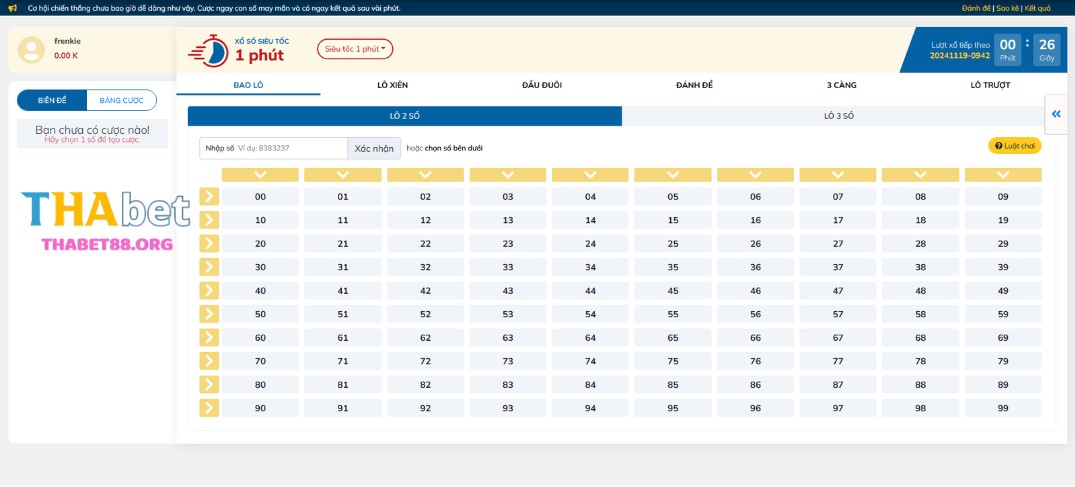Switch to the Bảng cược panel
This screenshot has height=487, width=1075.
(121, 100)
